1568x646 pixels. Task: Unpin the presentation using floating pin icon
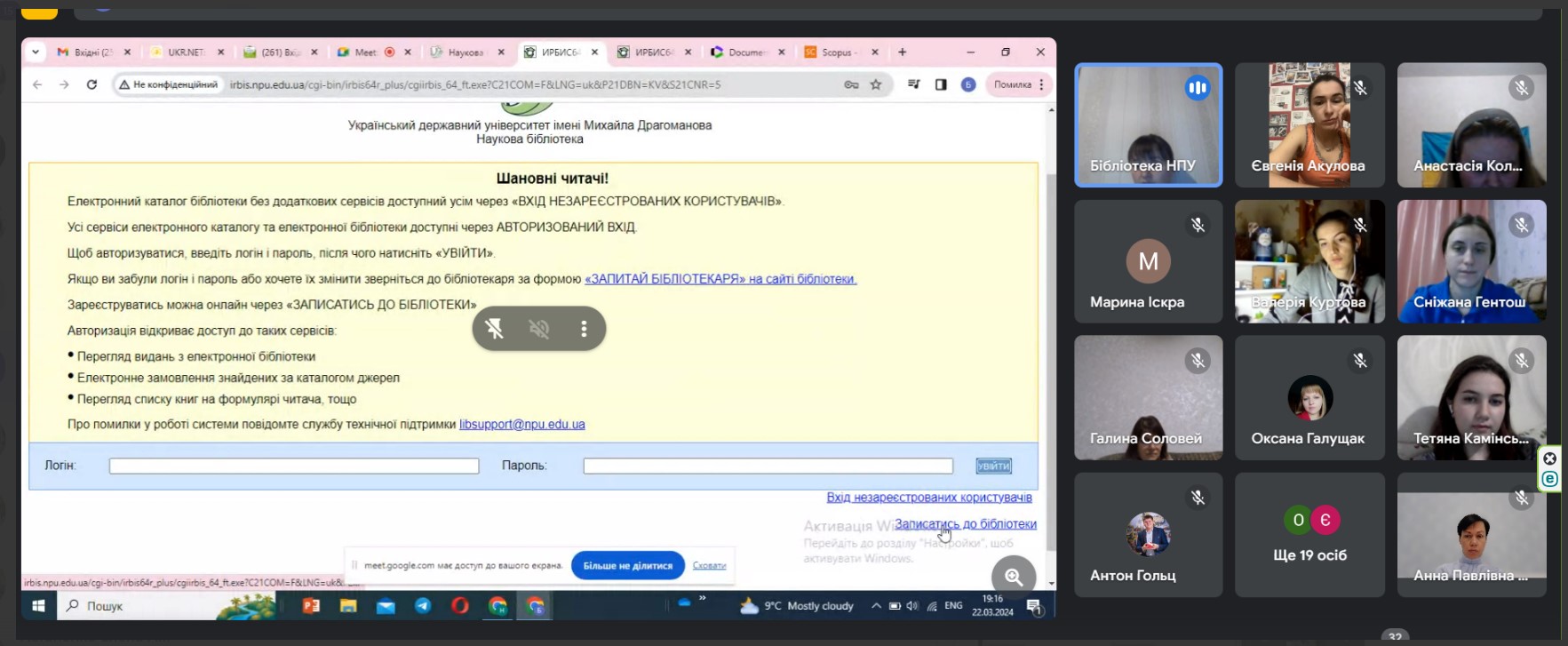tap(495, 329)
